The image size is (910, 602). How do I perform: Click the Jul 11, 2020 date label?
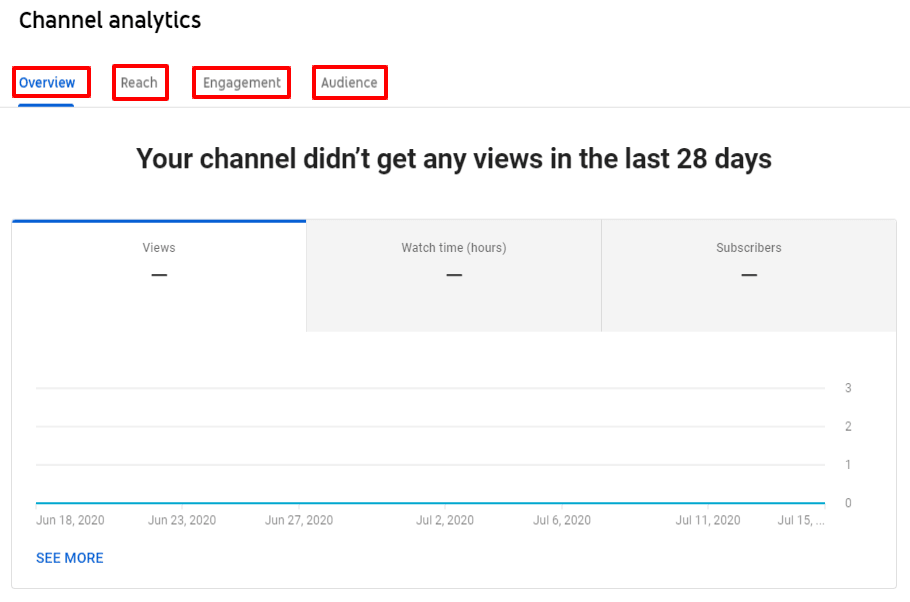pyautogui.click(x=708, y=520)
